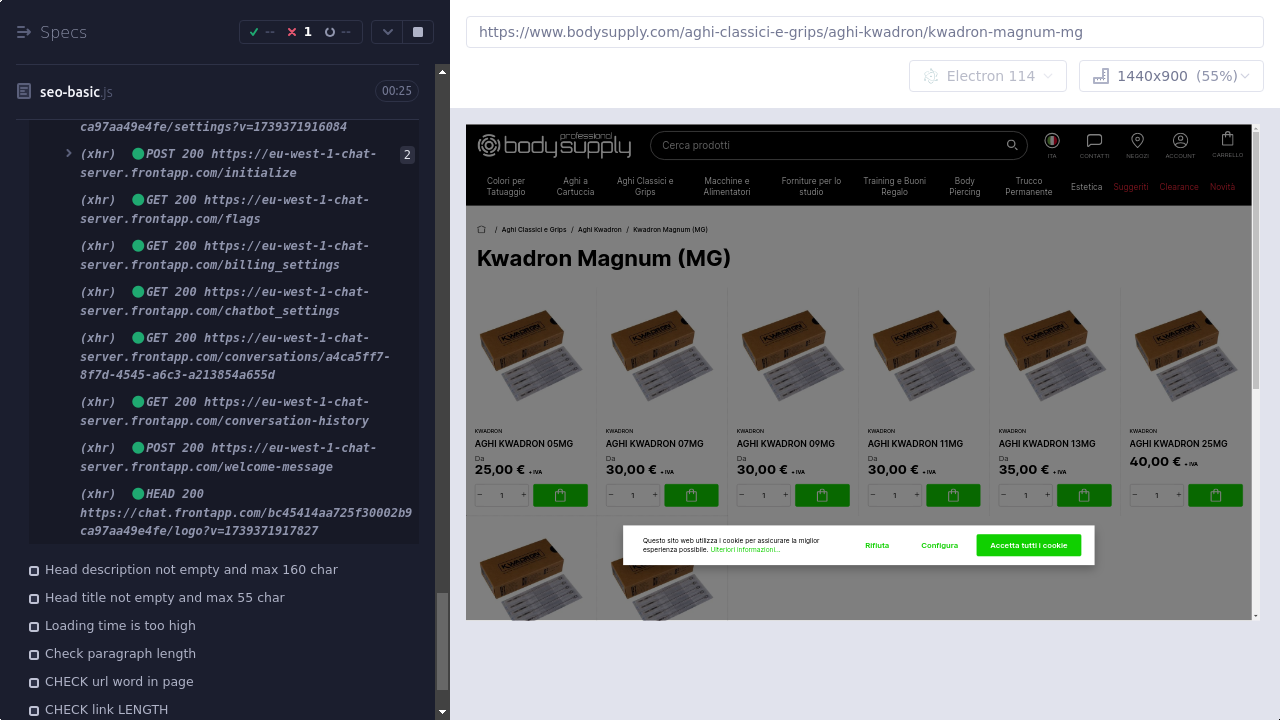This screenshot has height=720, width=1280.
Task: Select 'Head title not empty' test checkbox
Action: (x=34, y=598)
